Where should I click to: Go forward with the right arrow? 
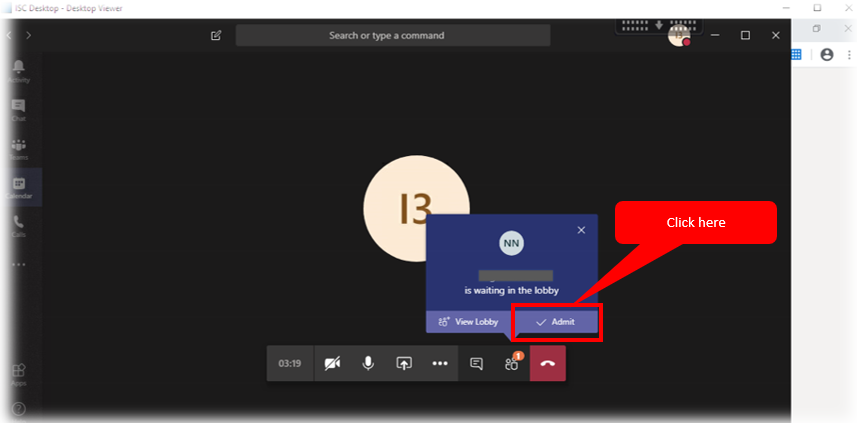tap(29, 36)
